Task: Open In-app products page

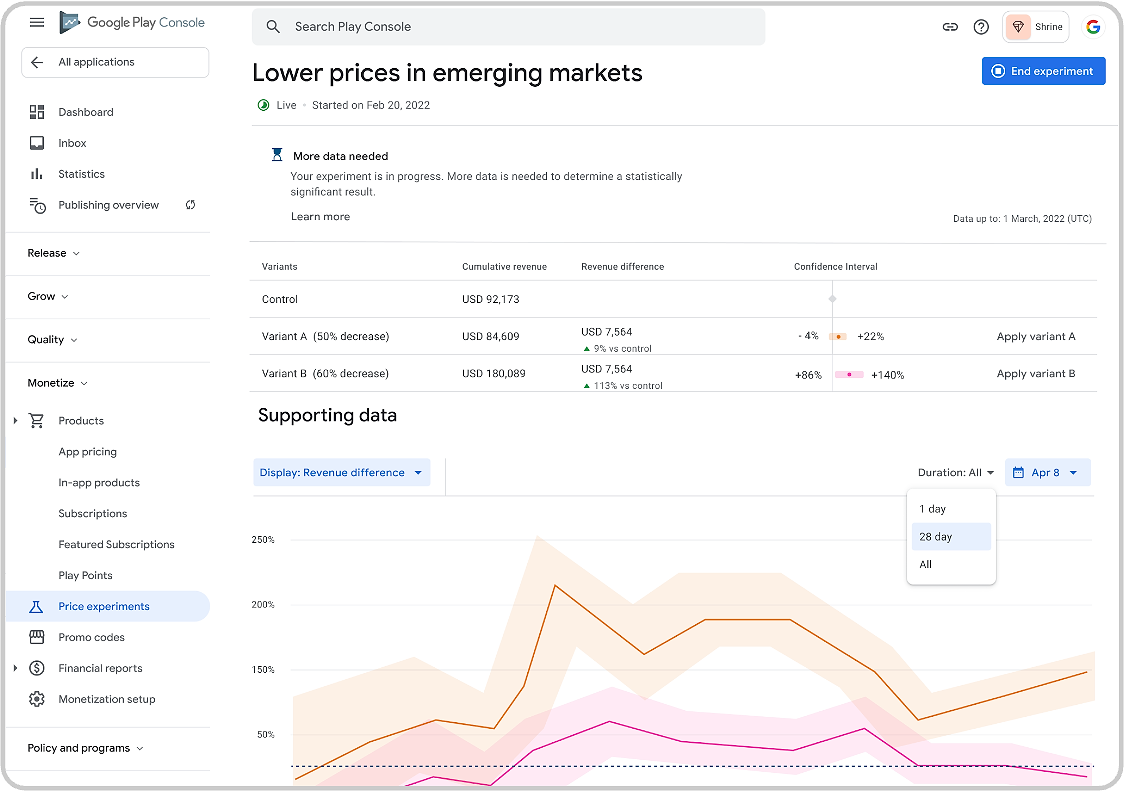Action: click(x=99, y=483)
